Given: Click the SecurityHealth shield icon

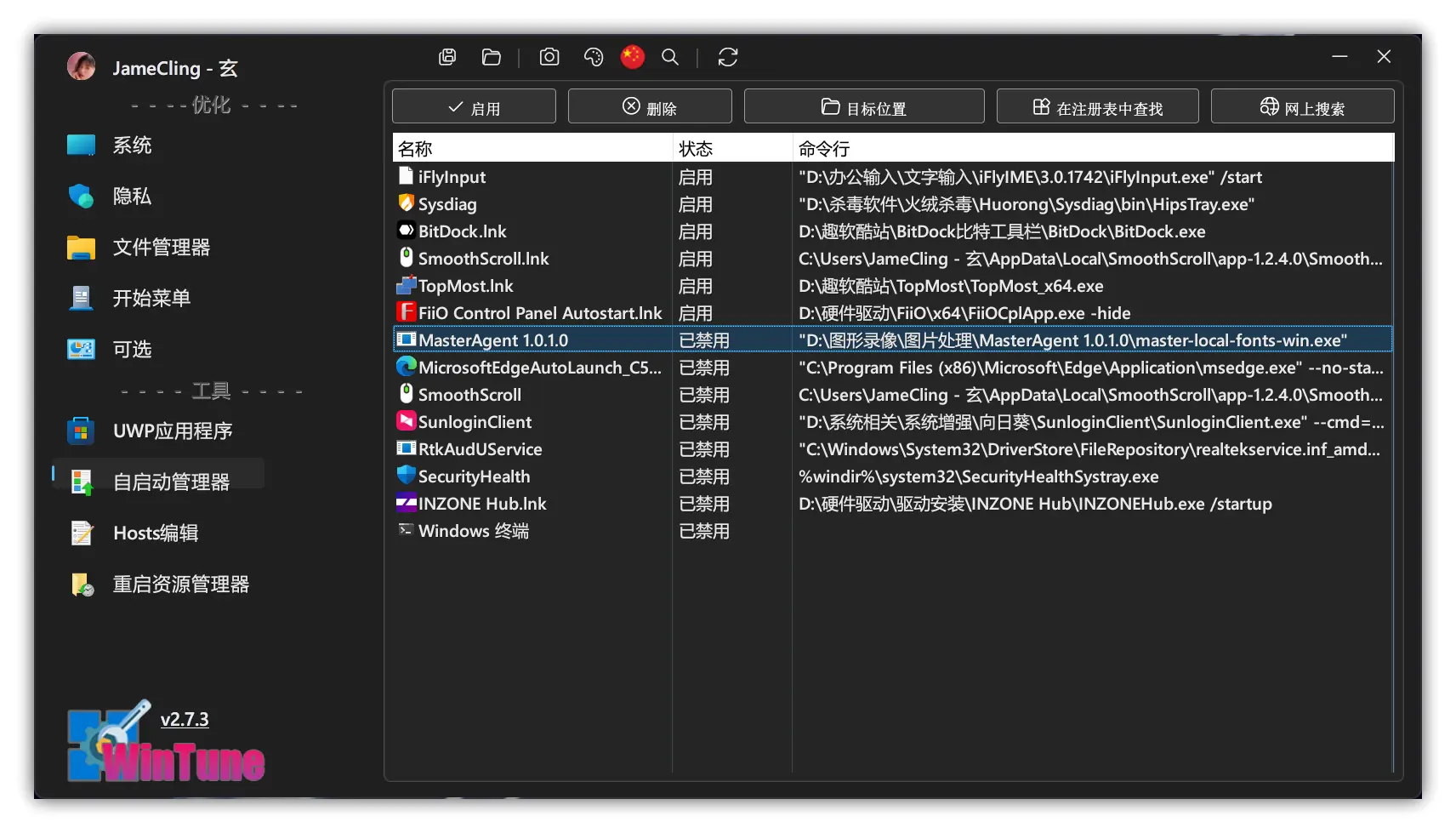Looking at the screenshot, I should click(407, 476).
